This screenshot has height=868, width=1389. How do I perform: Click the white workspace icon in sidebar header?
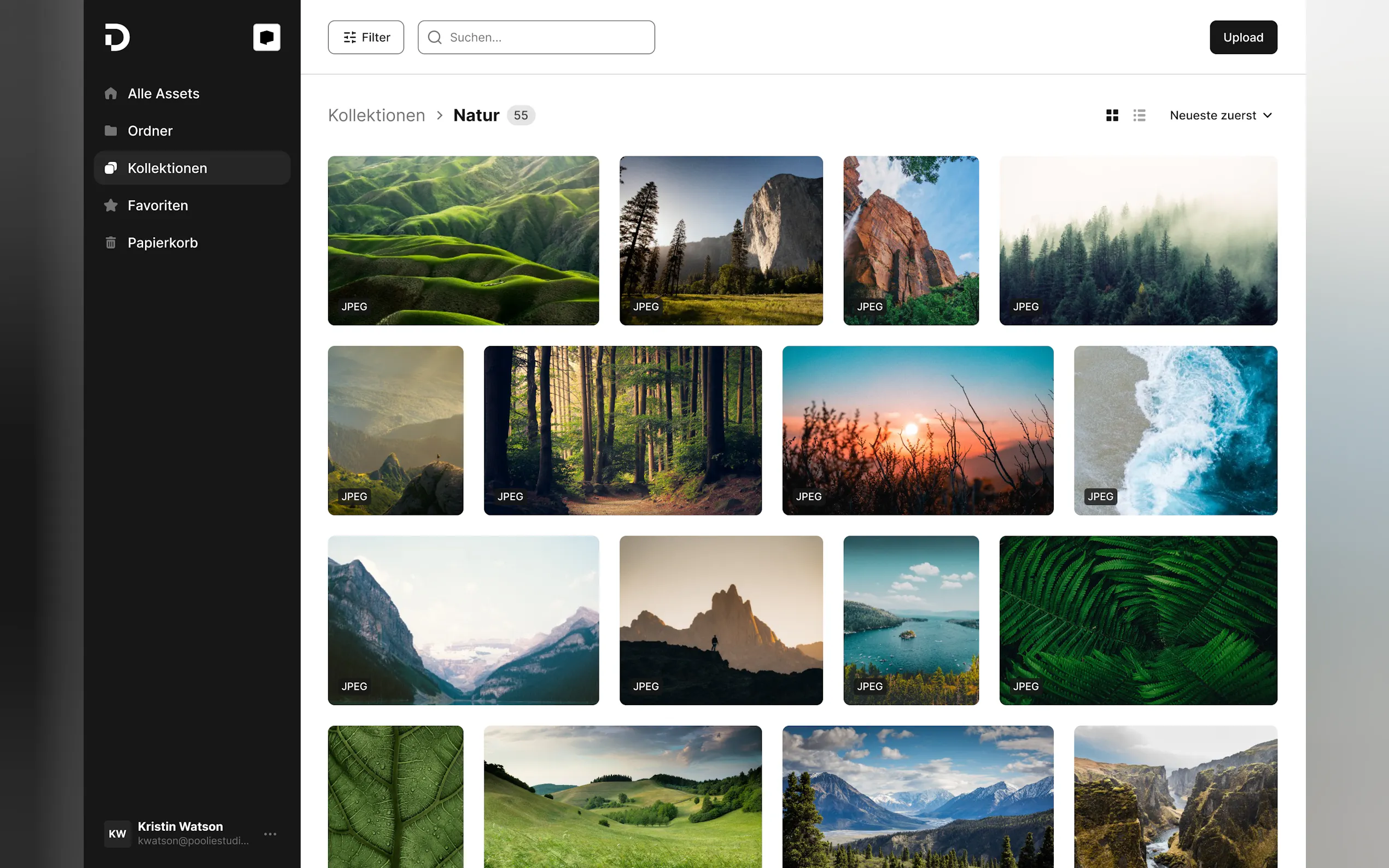coord(266,37)
